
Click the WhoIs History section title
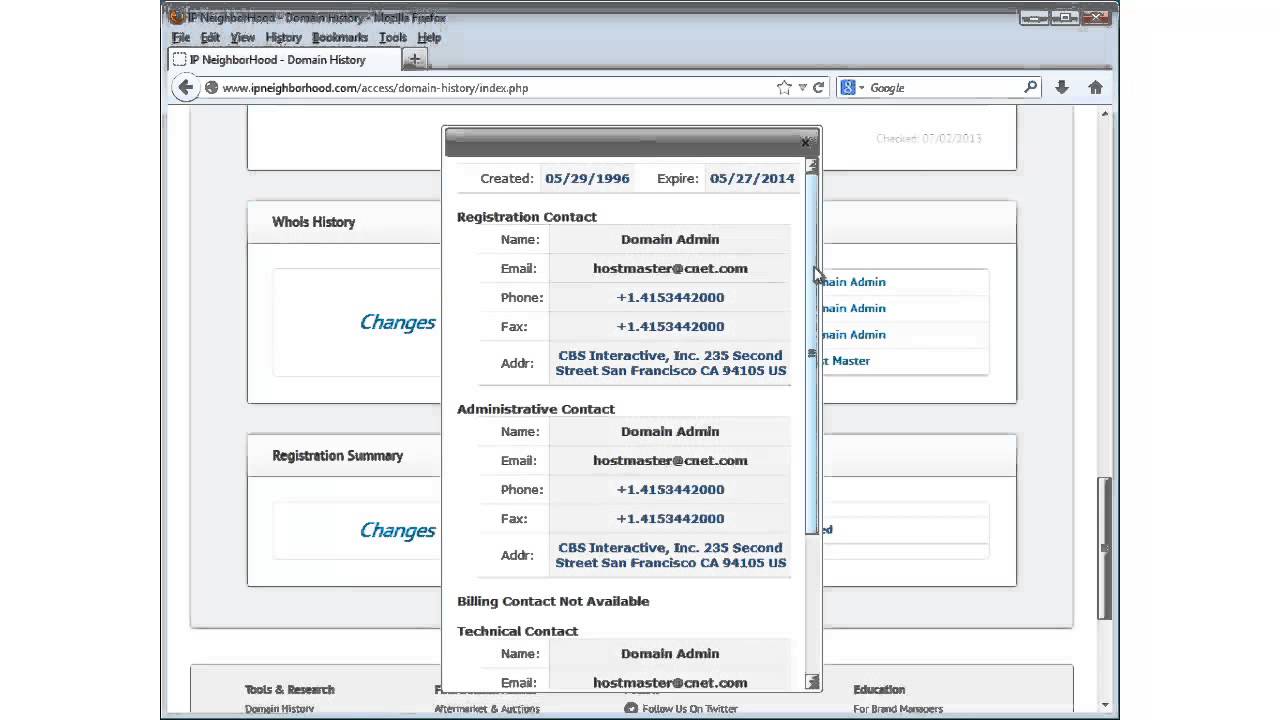click(313, 222)
